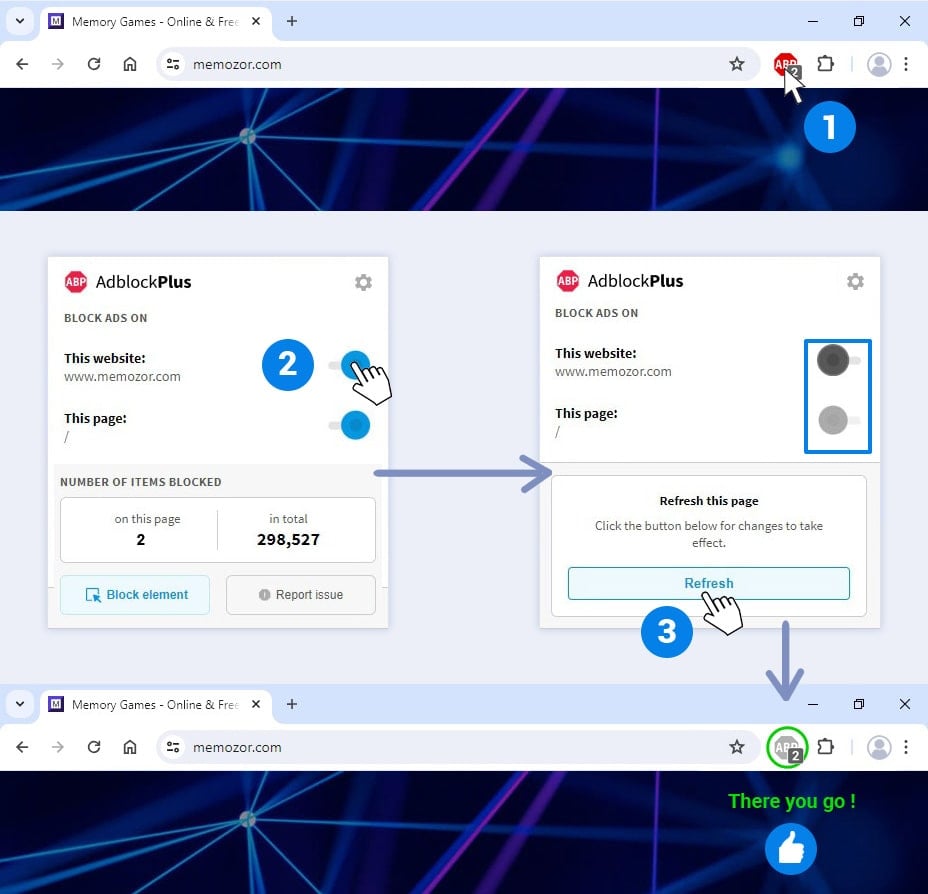
Task: Open settings gear in left AdblockPlus popup
Action: pos(363,282)
